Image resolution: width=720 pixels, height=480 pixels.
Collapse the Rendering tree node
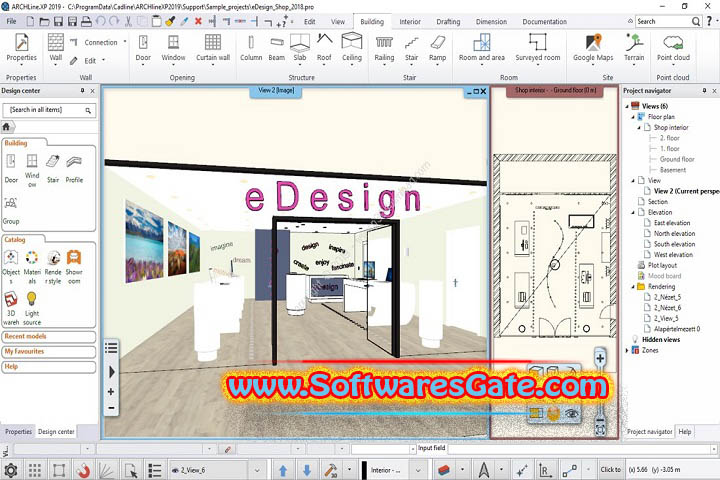pyautogui.click(x=633, y=287)
